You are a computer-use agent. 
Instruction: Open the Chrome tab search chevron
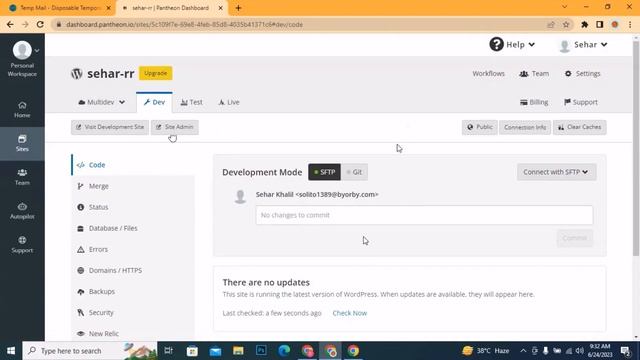coord(564,7)
